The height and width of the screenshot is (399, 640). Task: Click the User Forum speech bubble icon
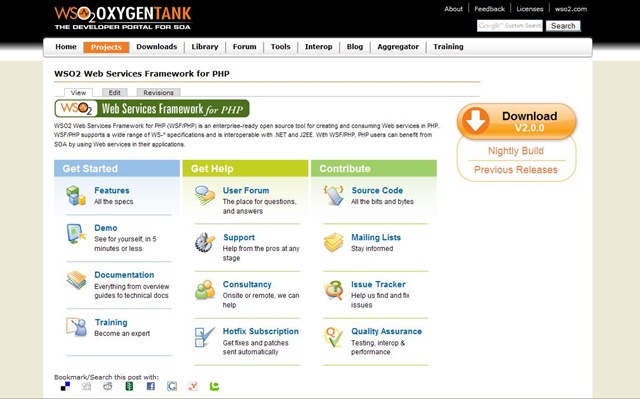[x=205, y=195]
